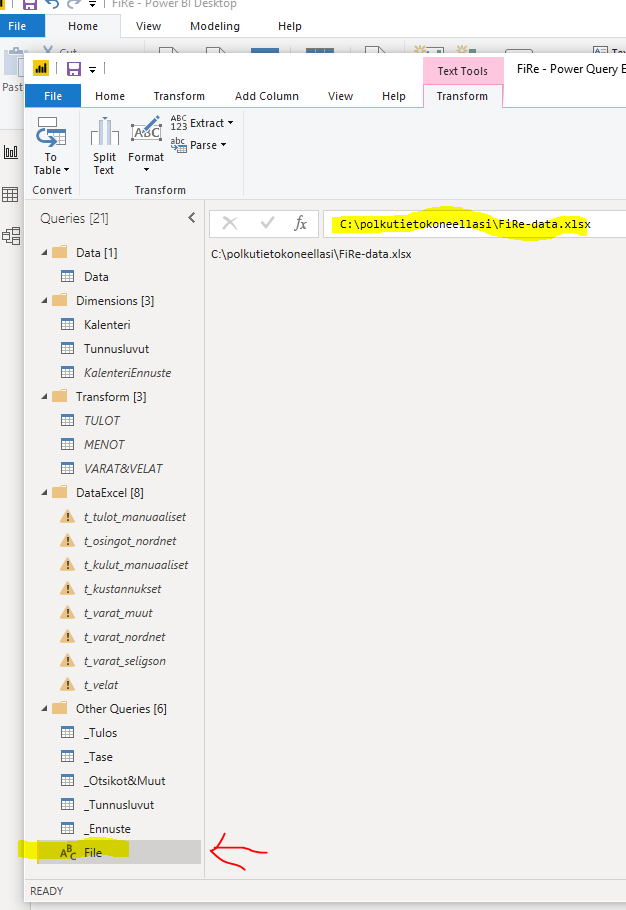The image size is (626, 910).
Task: Collapse the Other Queries [6] folder
Action: [x=44, y=709]
